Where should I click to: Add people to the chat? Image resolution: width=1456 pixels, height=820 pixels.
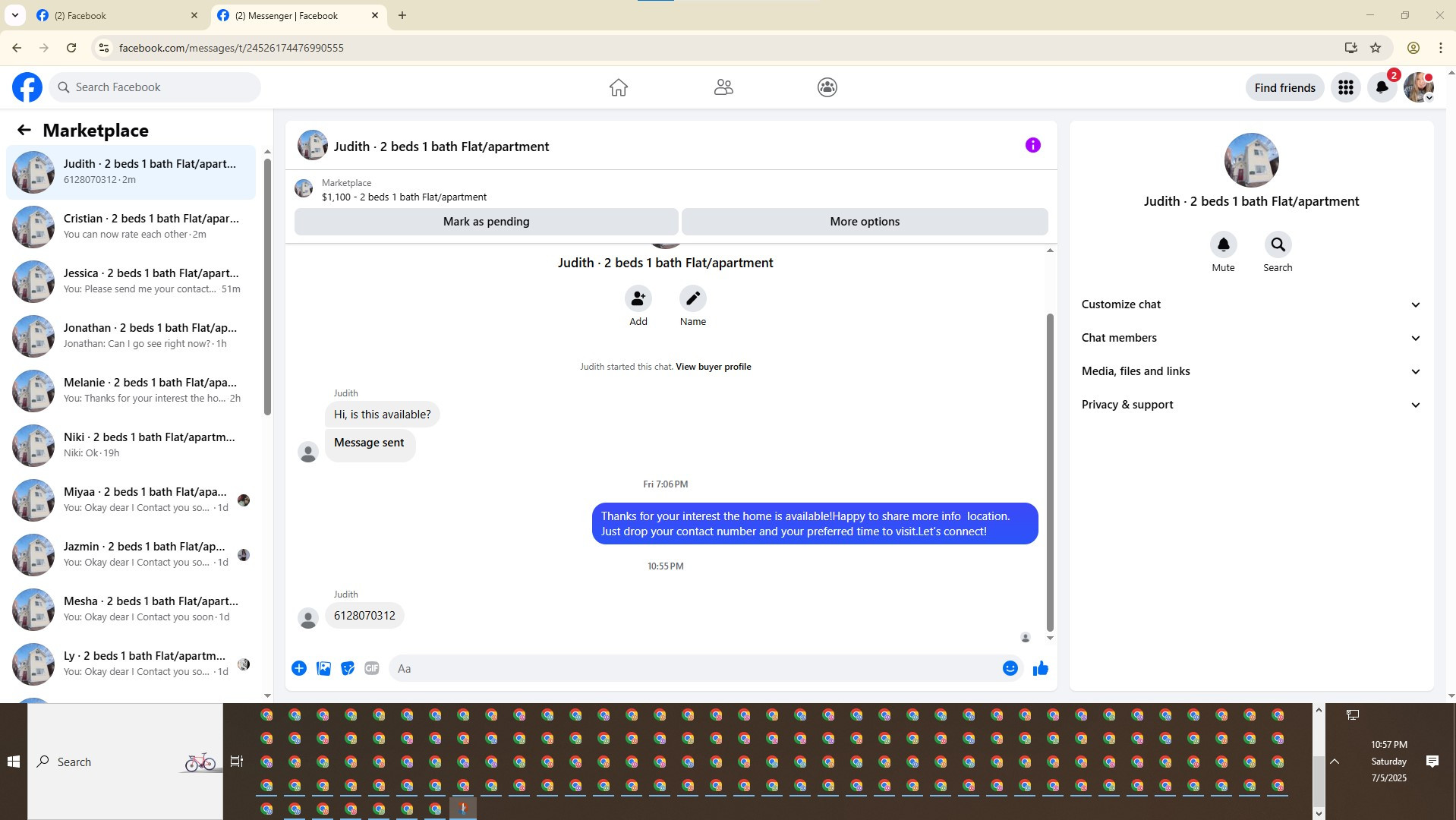click(x=638, y=298)
